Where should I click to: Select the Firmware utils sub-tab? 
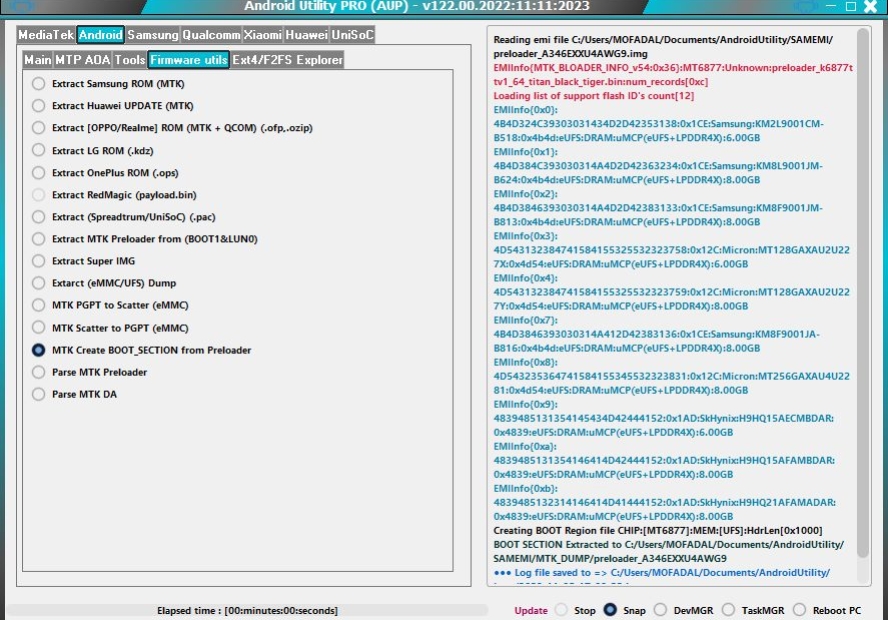(x=189, y=59)
